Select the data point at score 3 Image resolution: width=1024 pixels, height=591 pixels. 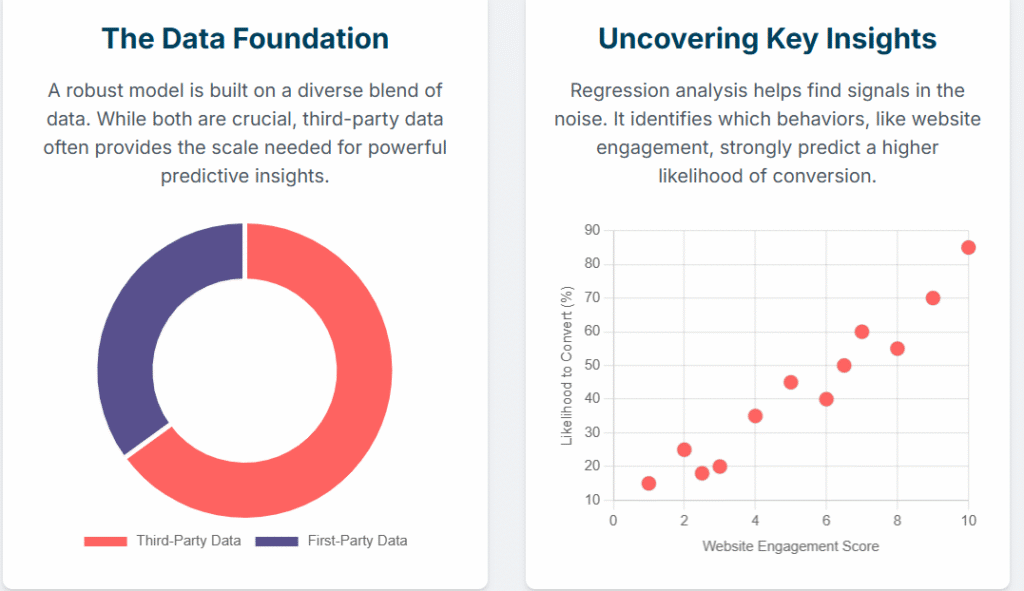tap(720, 466)
